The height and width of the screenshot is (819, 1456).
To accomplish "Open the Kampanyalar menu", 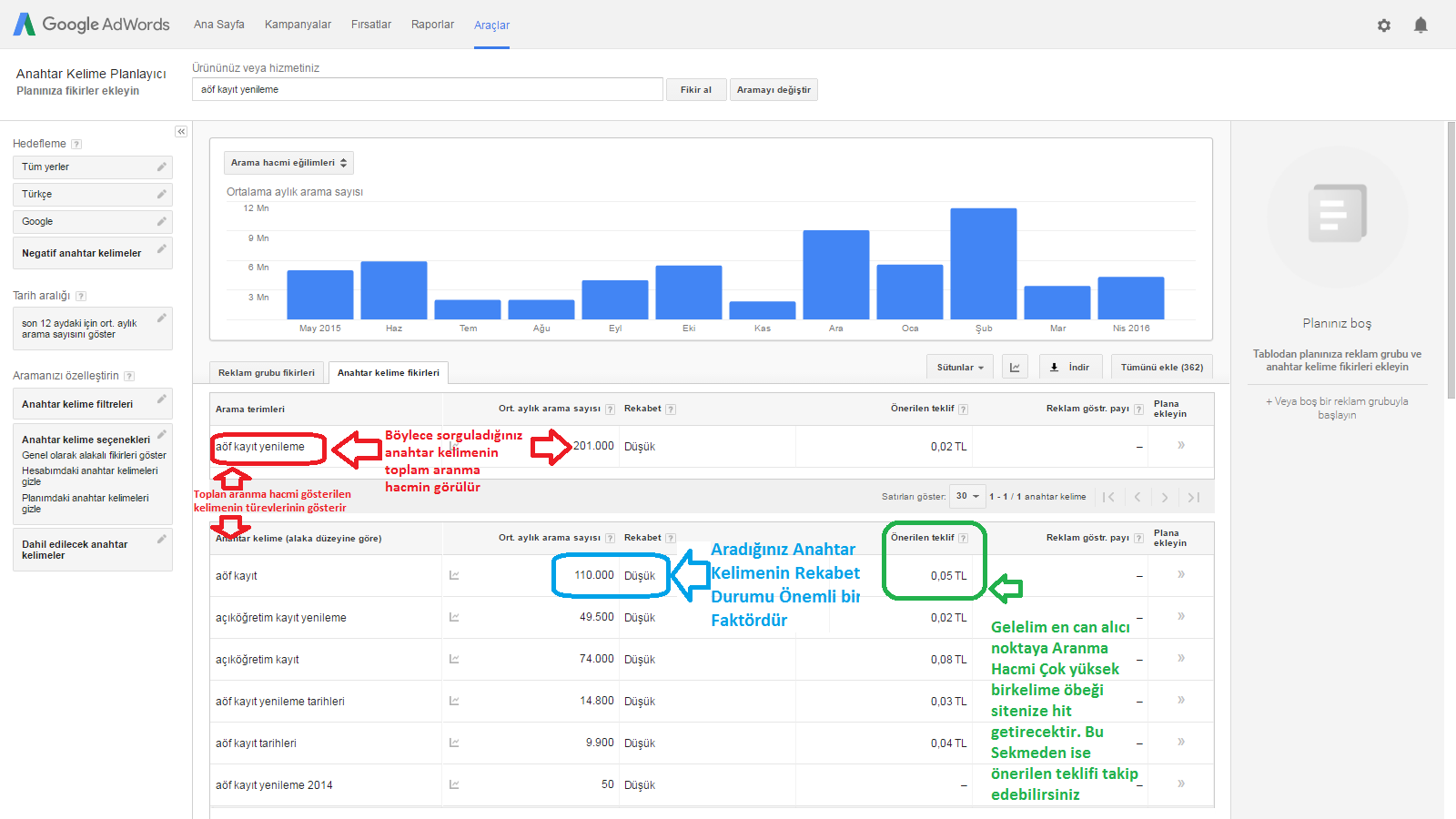I will 298,25.
